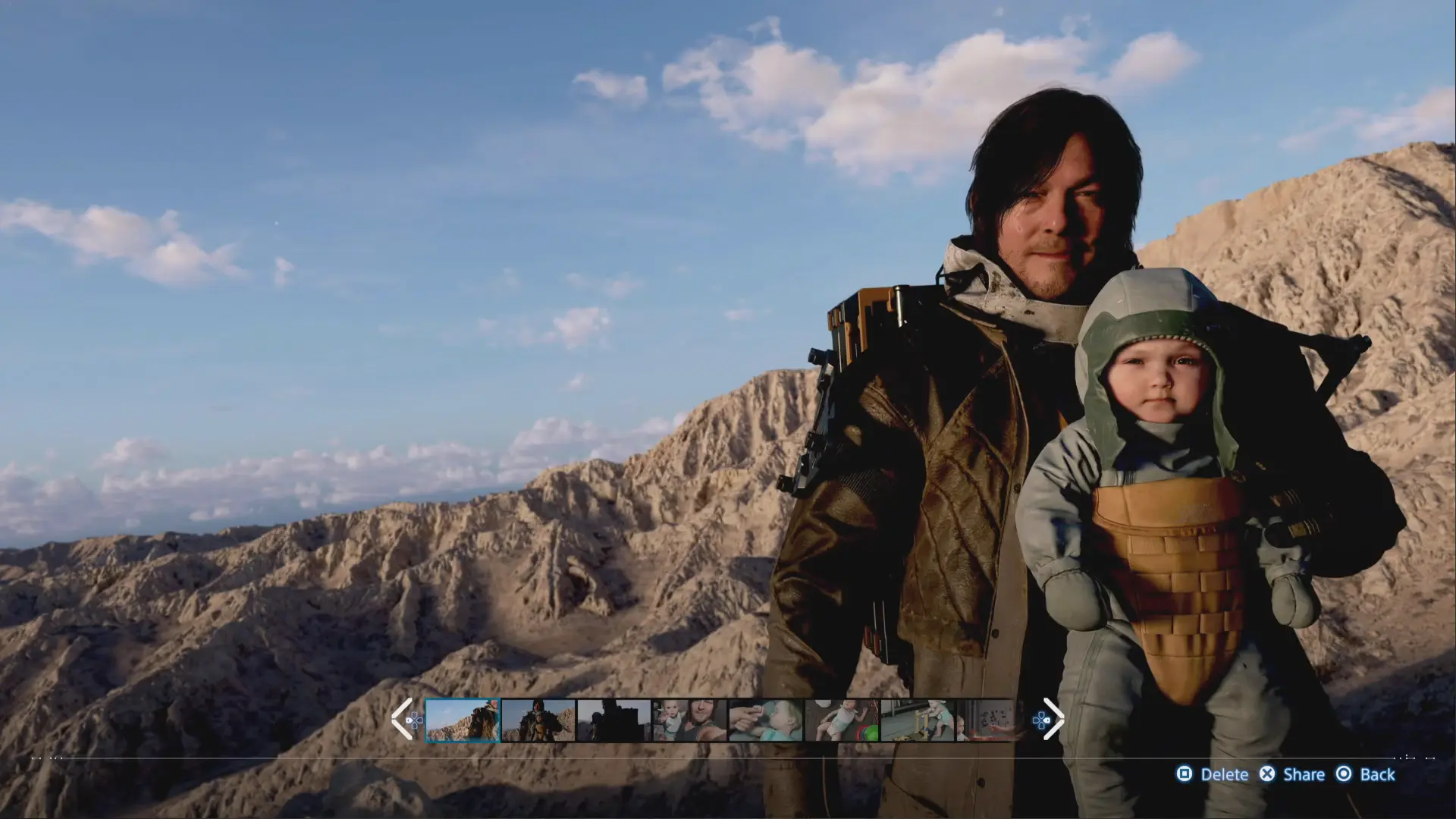
Task: Open the sixth thumbnail of baby lying down
Action: click(842, 720)
